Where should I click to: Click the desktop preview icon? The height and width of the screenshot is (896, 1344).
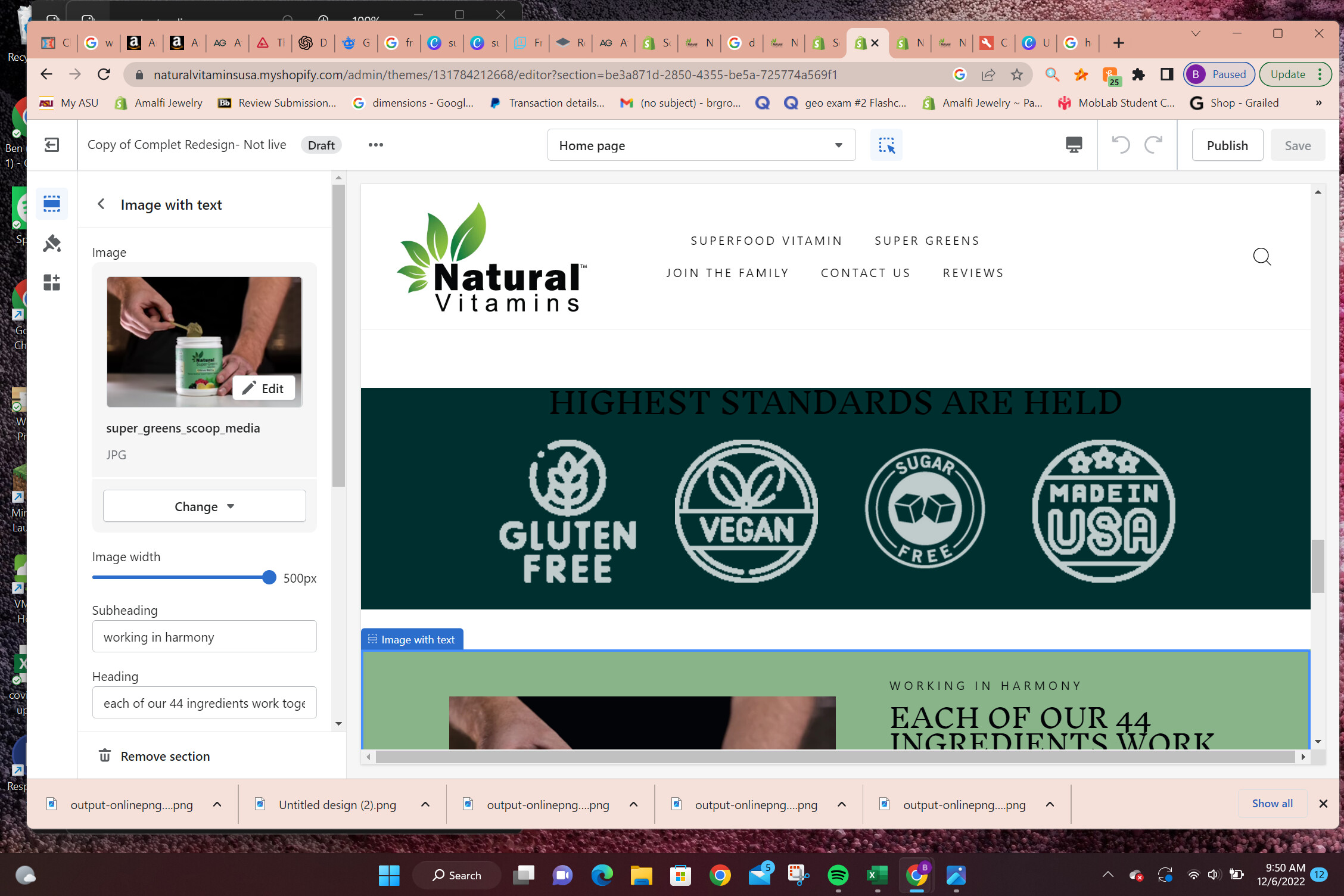pos(1074,145)
